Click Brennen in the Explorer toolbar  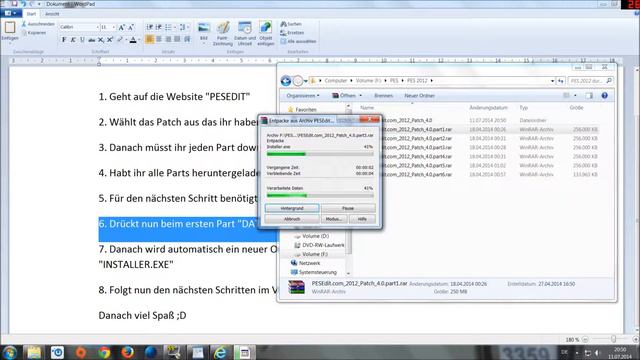point(384,96)
